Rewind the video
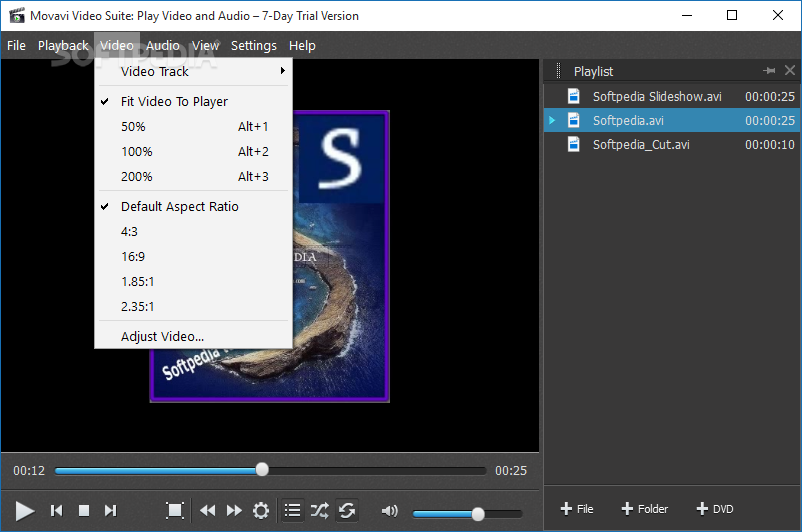The height and width of the screenshot is (532, 802). tap(207, 511)
